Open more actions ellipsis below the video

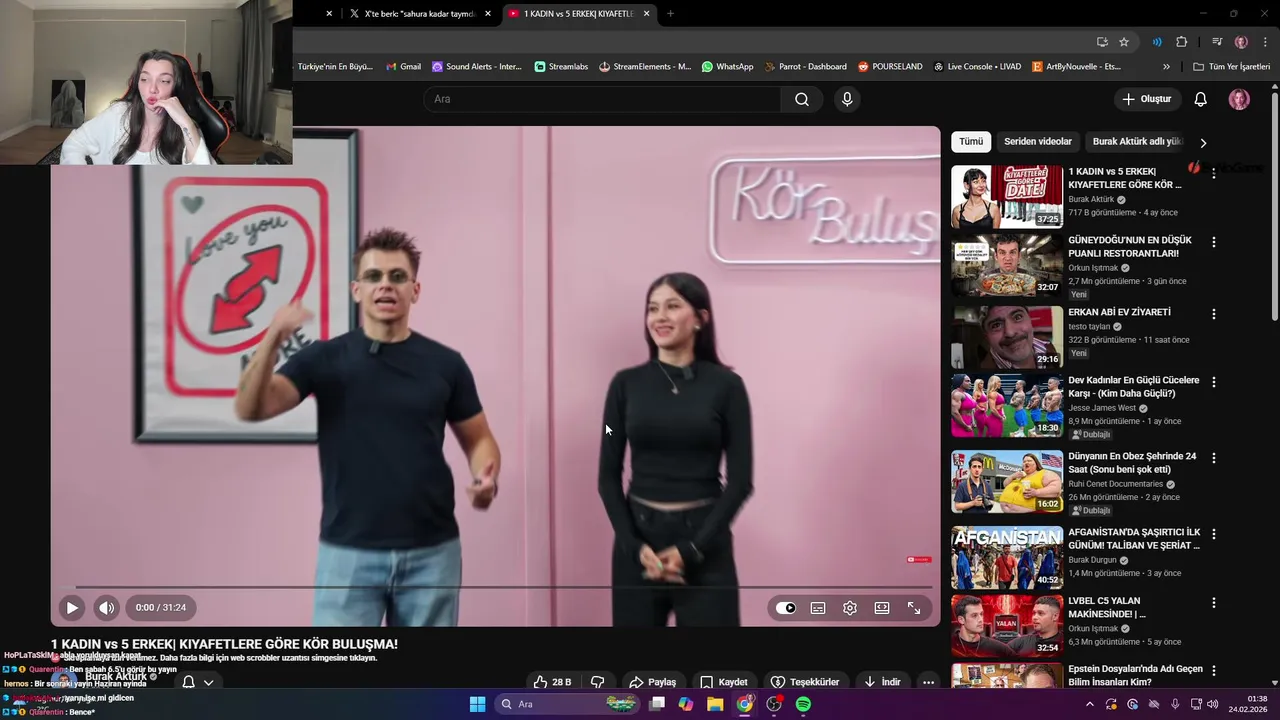pos(928,682)
